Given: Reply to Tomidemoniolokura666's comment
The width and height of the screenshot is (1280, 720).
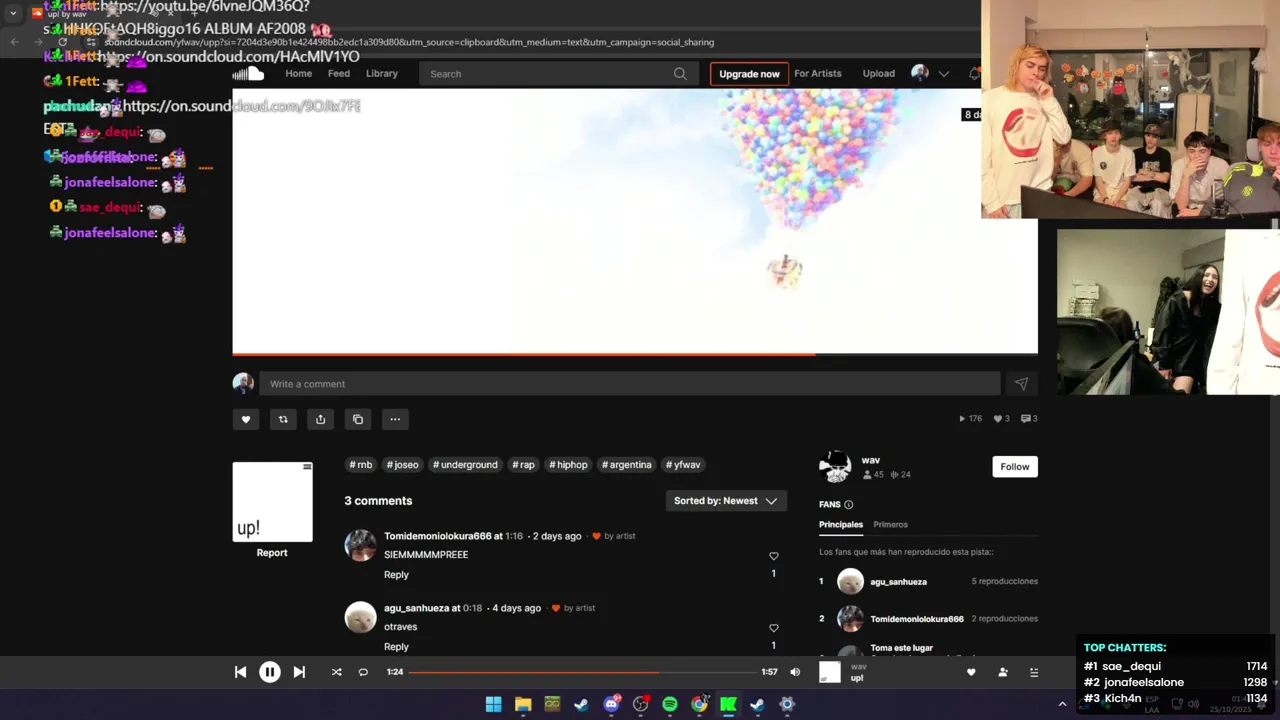Looking at the screenshot, I should point(396,575).
